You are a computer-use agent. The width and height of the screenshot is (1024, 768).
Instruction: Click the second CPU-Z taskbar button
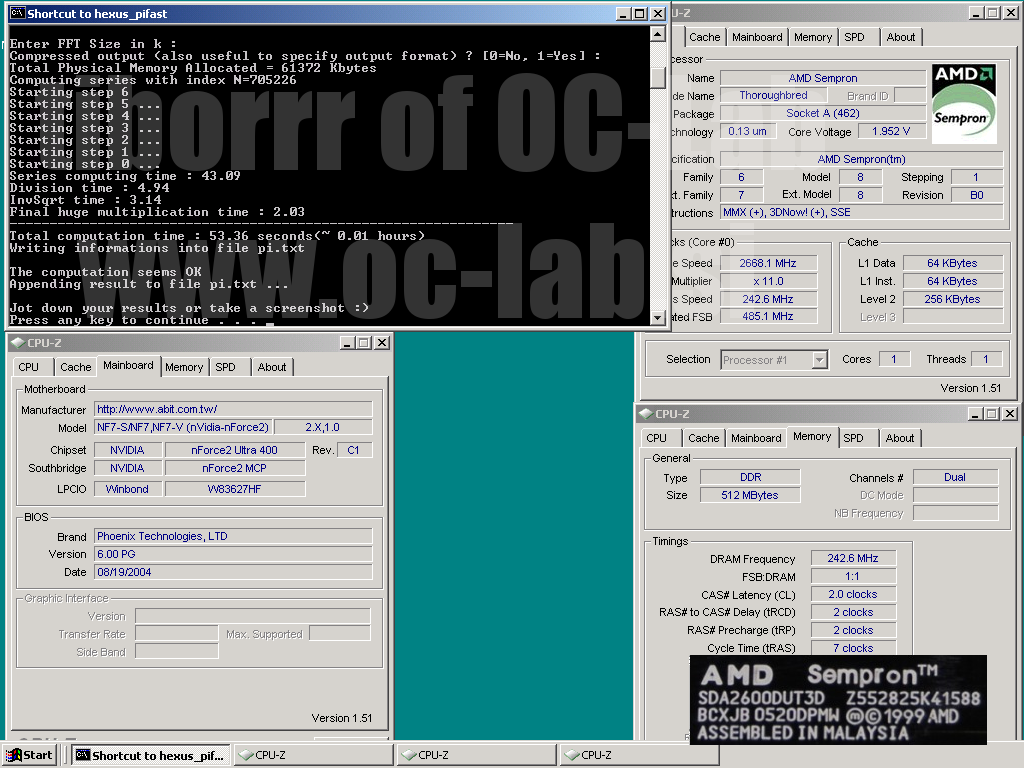coord(477,755)
